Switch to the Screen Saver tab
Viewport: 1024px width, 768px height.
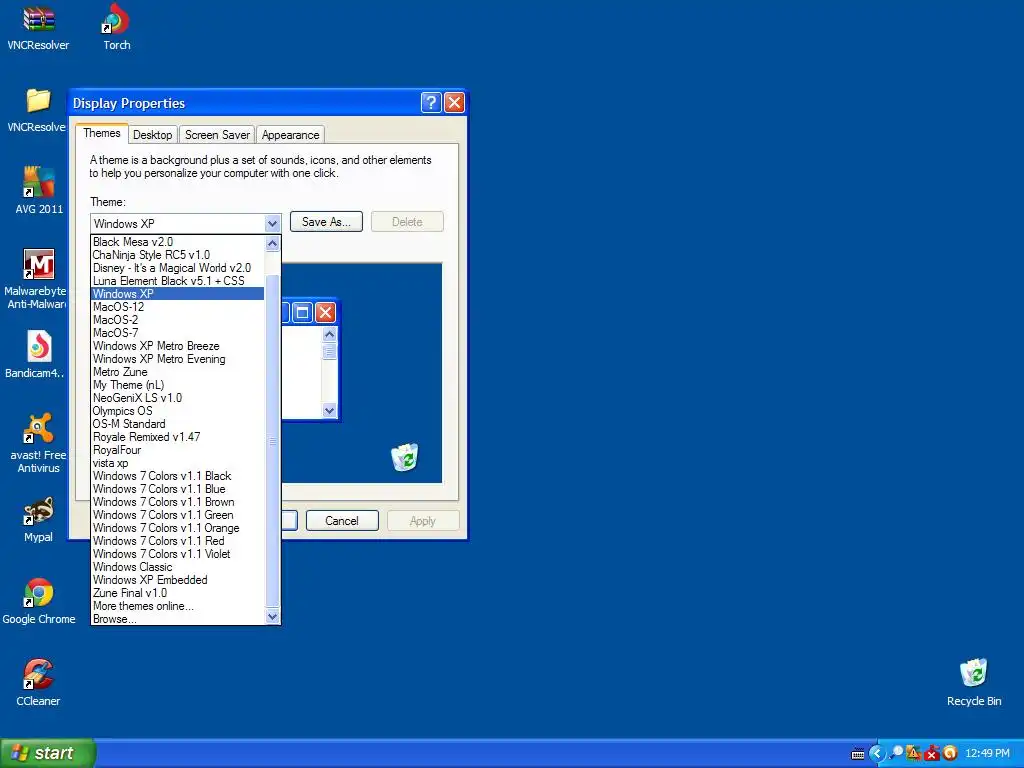(x=217, y=135)
